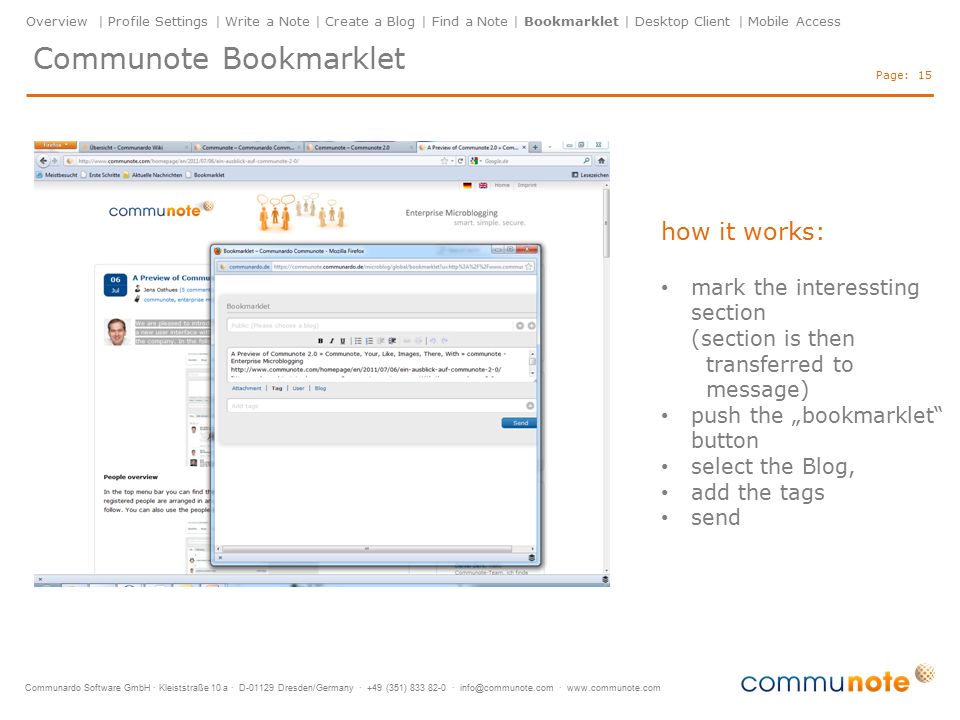
Task: Click the communote logo on the webpage
Action: click(161, 209)
